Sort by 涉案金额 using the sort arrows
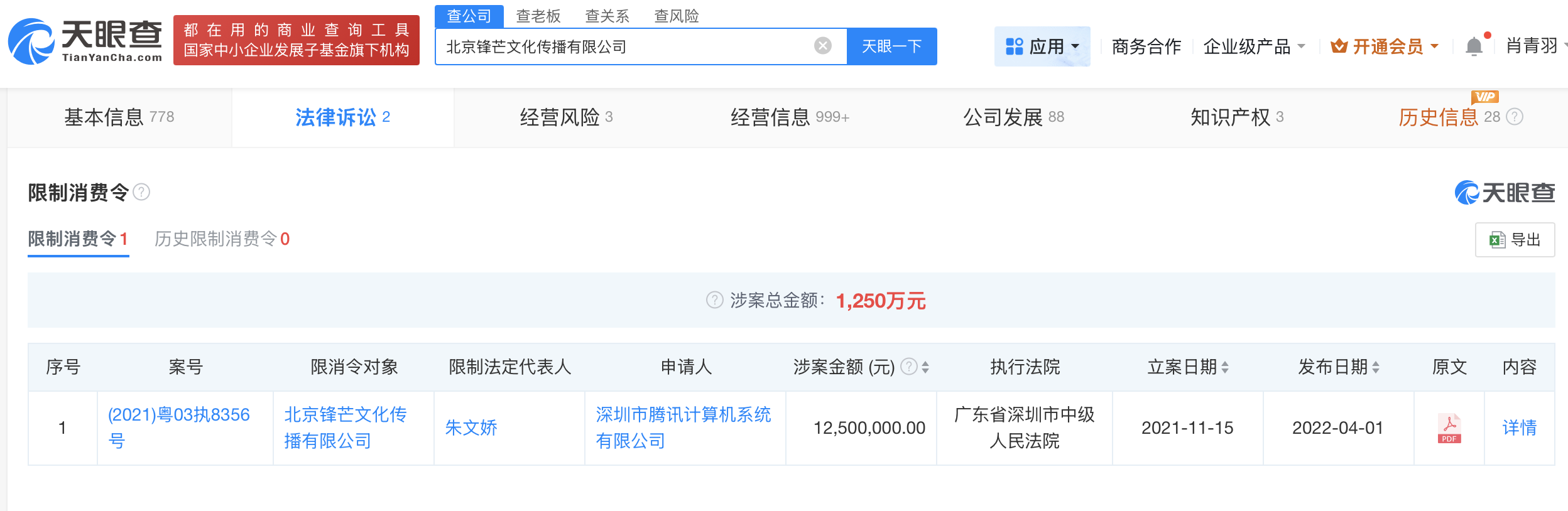 coord(925,367)
